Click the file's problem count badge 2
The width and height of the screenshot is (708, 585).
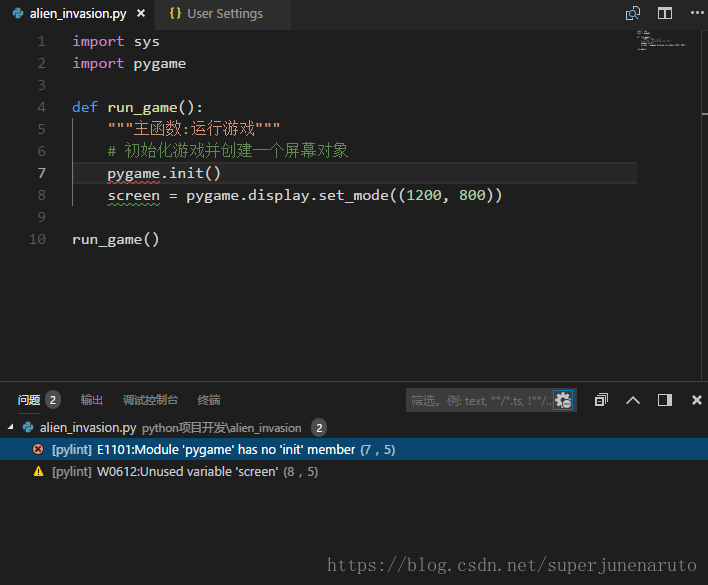click(x=319, y=427)
